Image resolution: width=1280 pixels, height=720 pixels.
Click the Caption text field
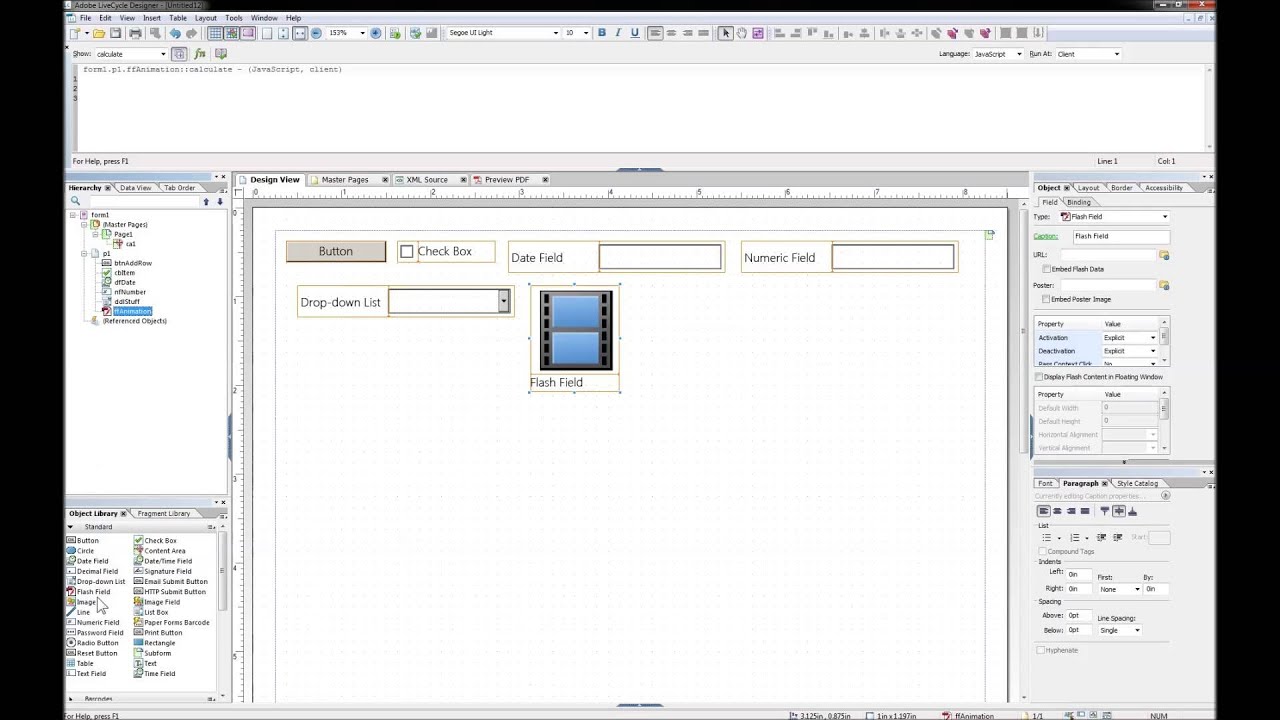[x=1121, y=236]
